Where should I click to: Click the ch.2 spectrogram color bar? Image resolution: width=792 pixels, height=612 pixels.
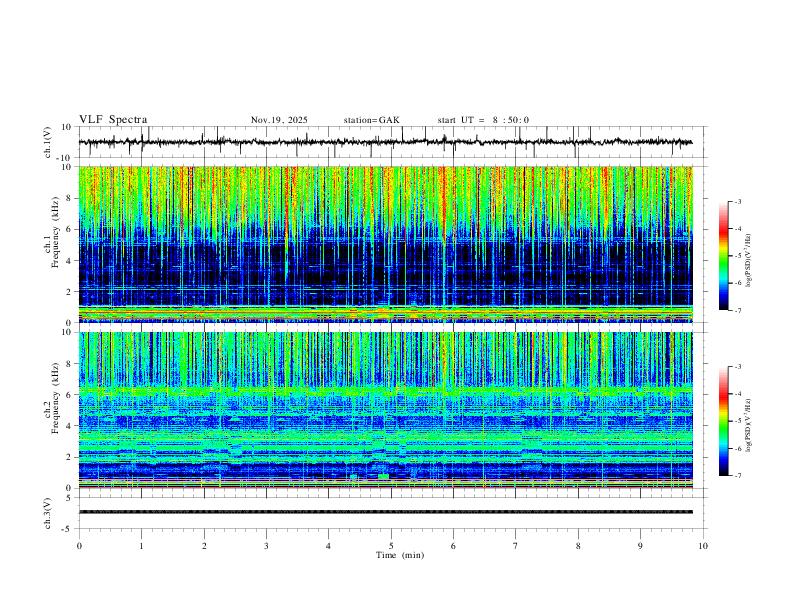pos(724,421)
